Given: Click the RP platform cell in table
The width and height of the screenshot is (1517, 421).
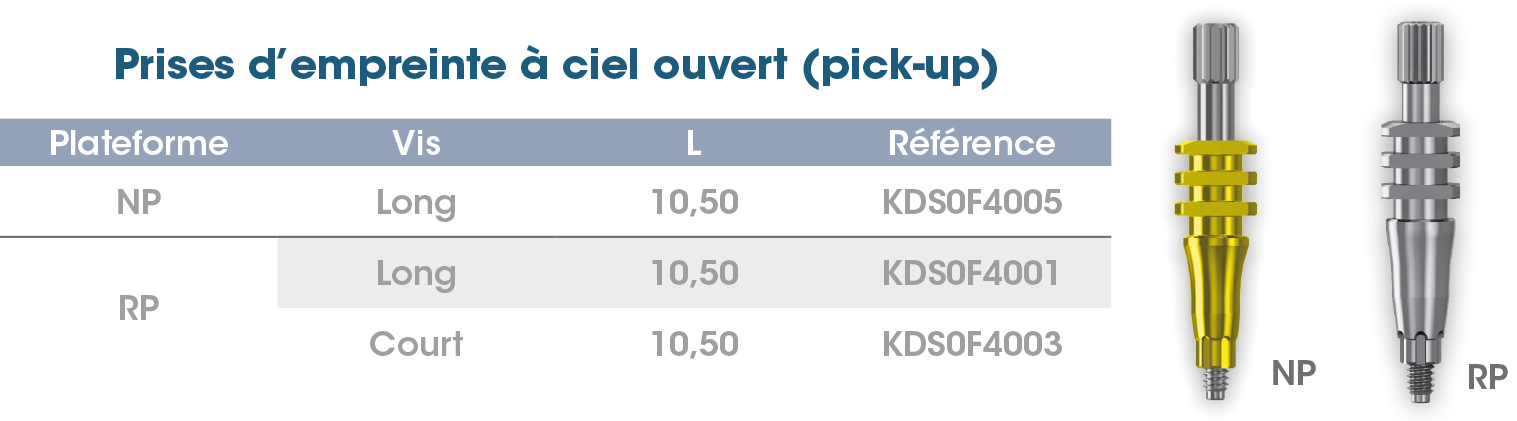Looking at the screenshot, I should pyautogui.click(x=139, y=309).
